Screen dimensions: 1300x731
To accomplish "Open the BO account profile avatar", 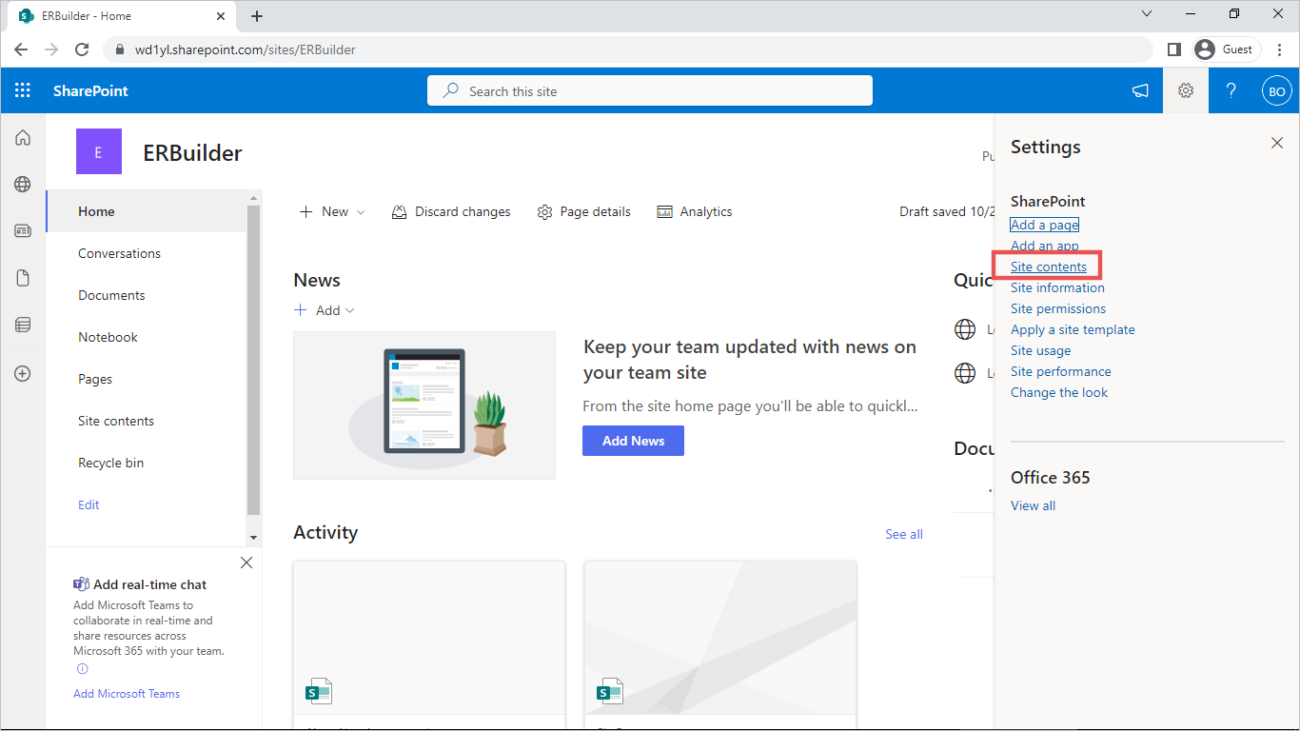I will tap(1276, 91).
